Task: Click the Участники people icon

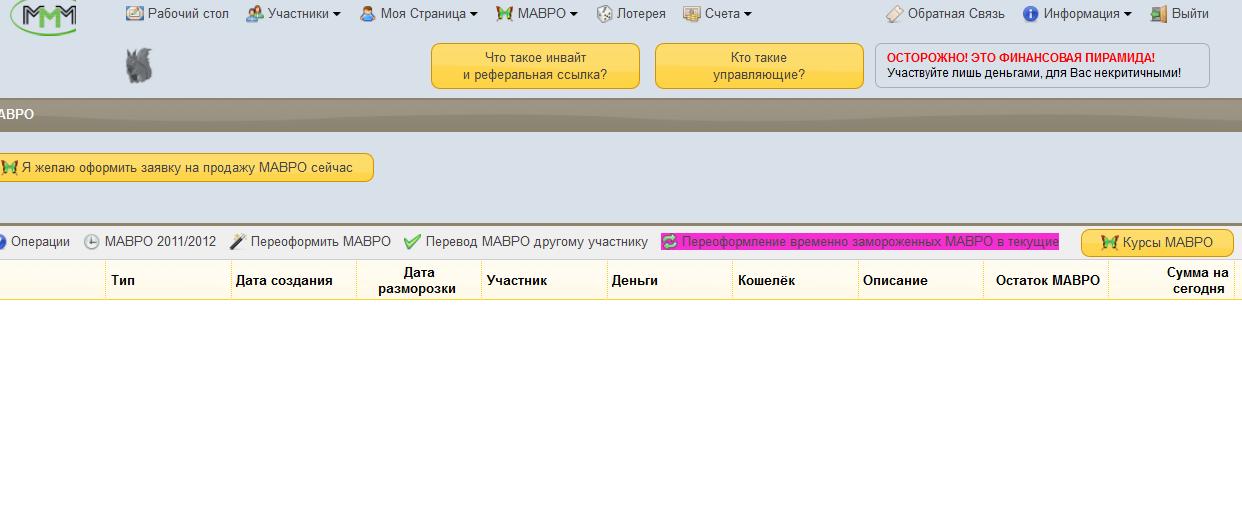Action: click(255, 14)
